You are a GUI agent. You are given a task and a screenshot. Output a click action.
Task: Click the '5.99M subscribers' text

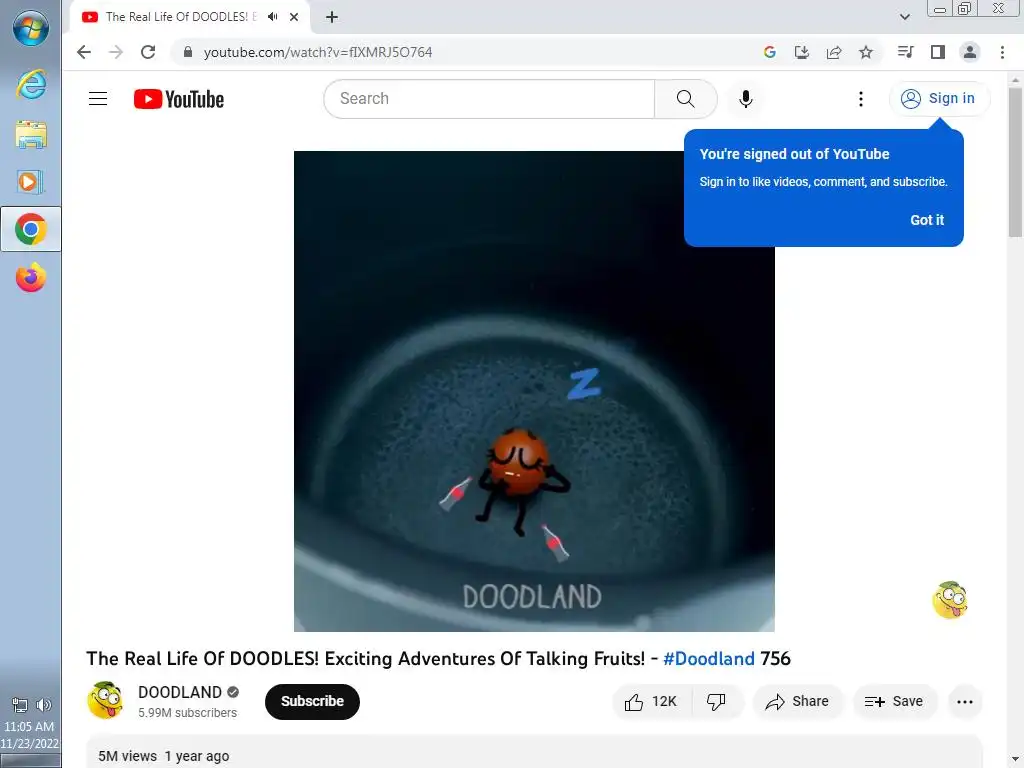(x=187, y=713)
